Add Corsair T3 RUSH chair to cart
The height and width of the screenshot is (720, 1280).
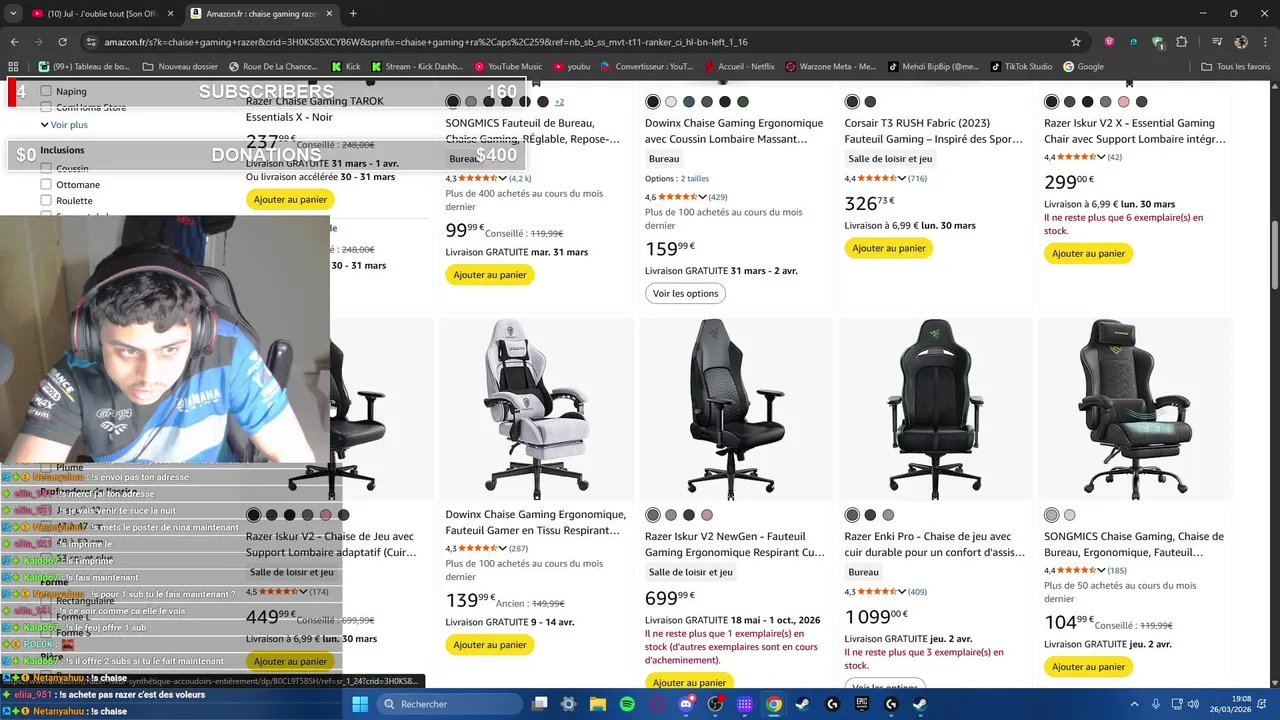click(889, 248)
